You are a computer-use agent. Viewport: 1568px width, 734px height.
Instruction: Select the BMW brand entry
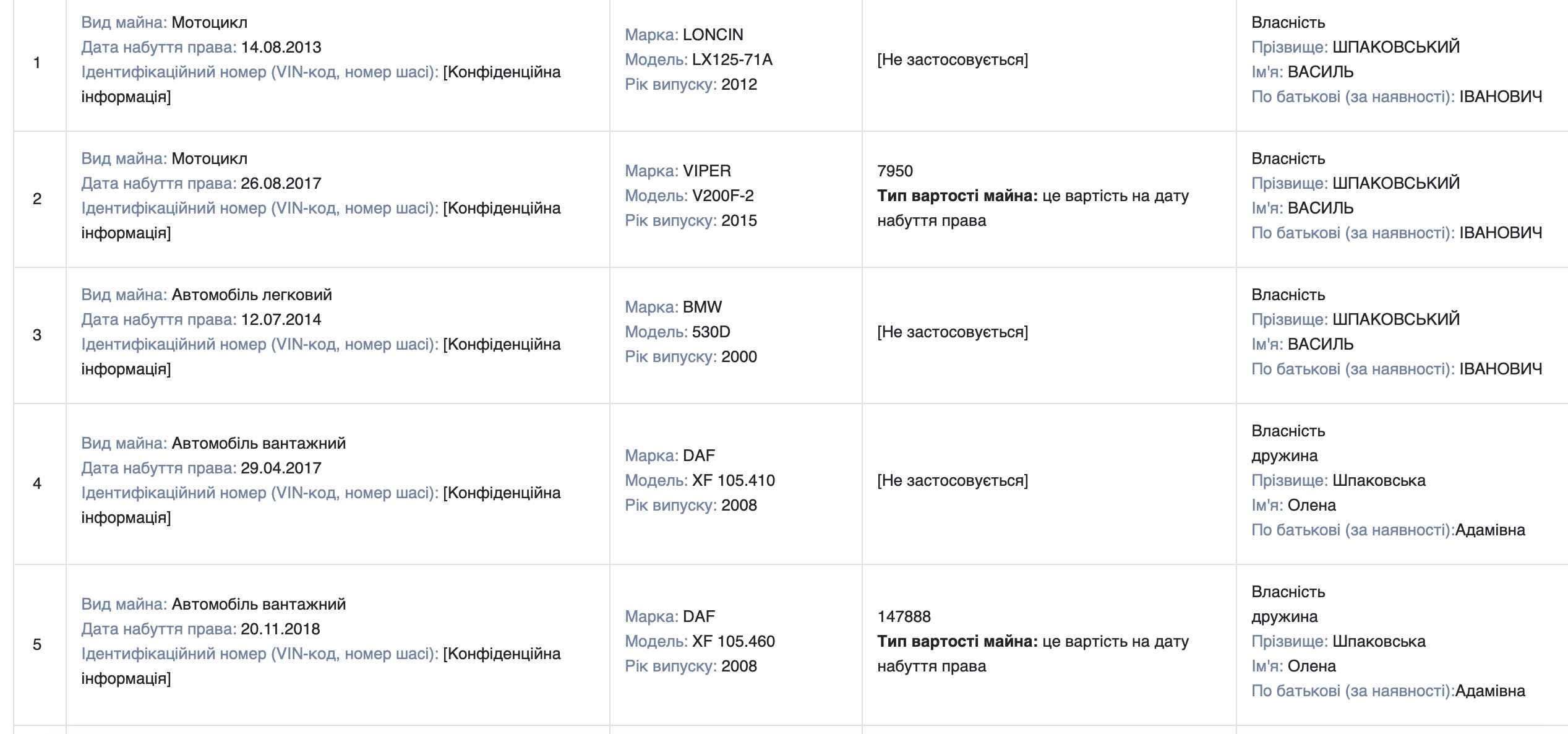coord(703,307)
